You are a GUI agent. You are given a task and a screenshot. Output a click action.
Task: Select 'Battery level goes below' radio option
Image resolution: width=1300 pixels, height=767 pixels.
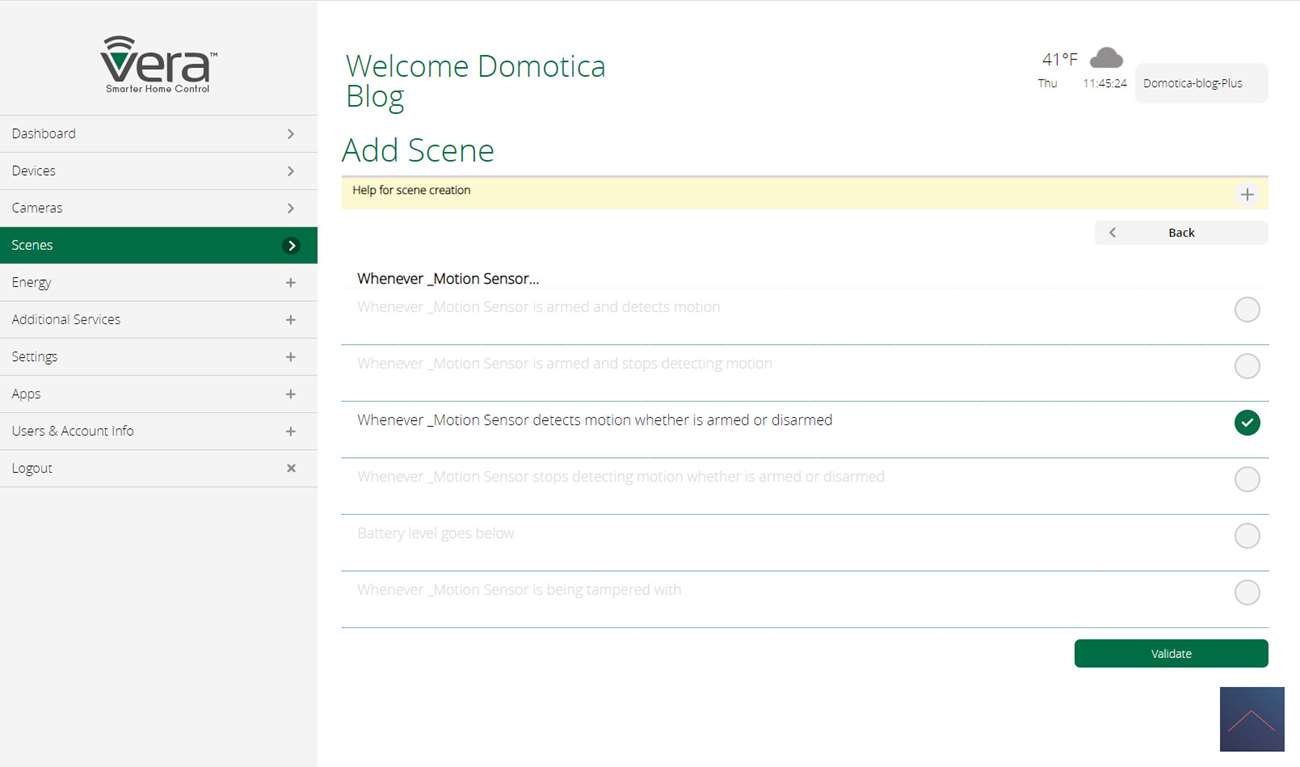pyautogui.click(x=1246, y=536)
